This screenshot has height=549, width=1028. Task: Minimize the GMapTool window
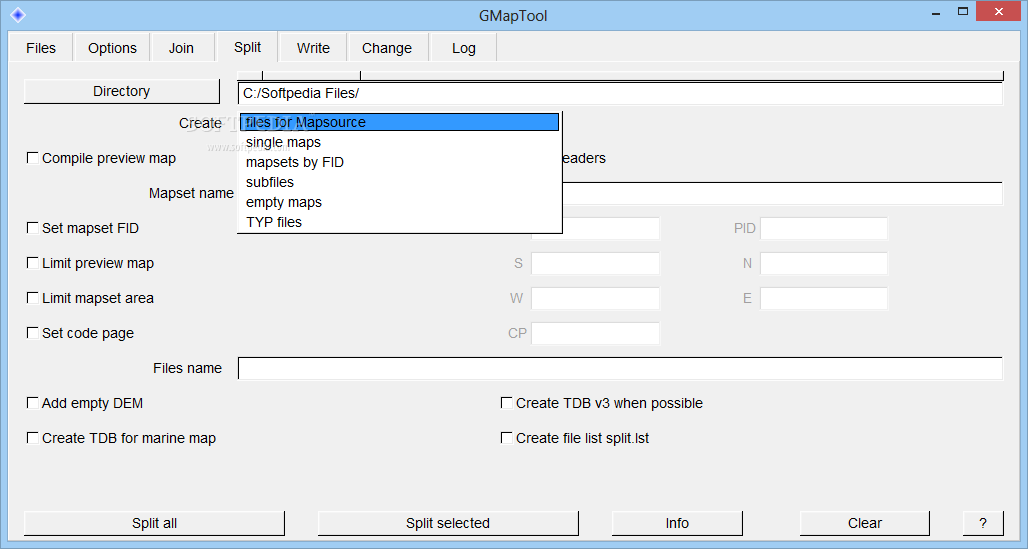[937, 12]
